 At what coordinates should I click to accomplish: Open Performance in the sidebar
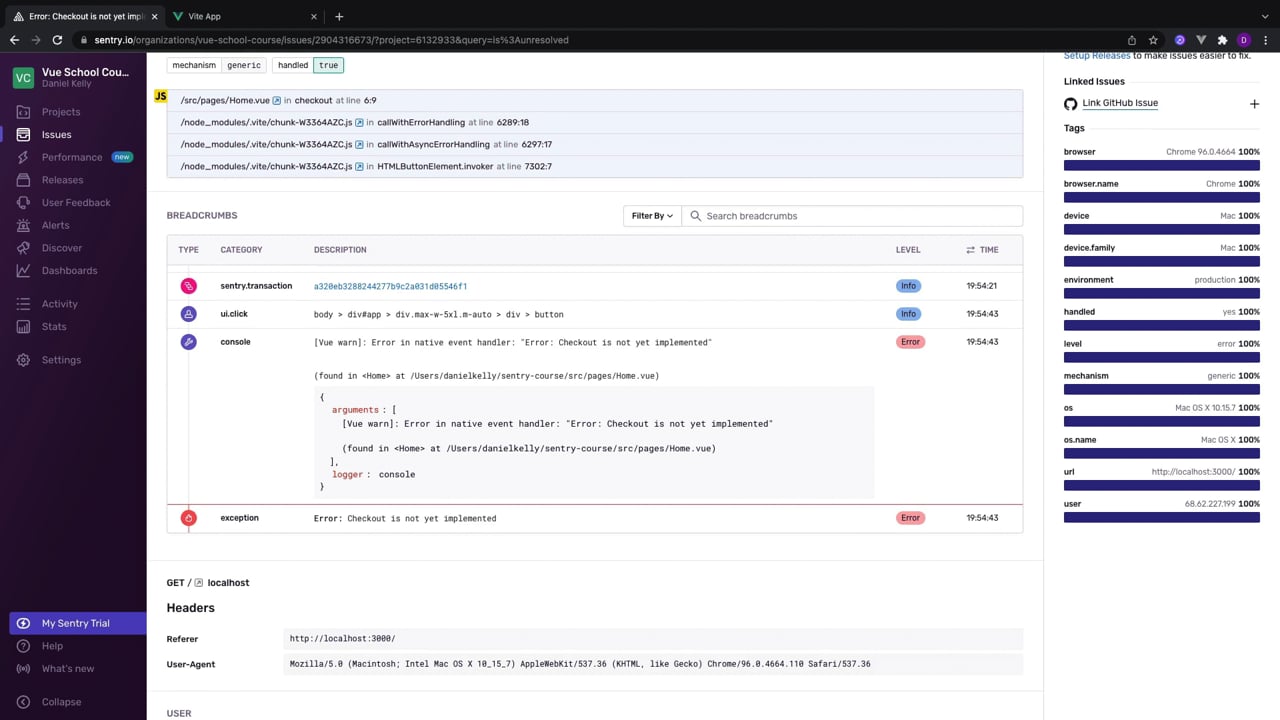[72, 157]
